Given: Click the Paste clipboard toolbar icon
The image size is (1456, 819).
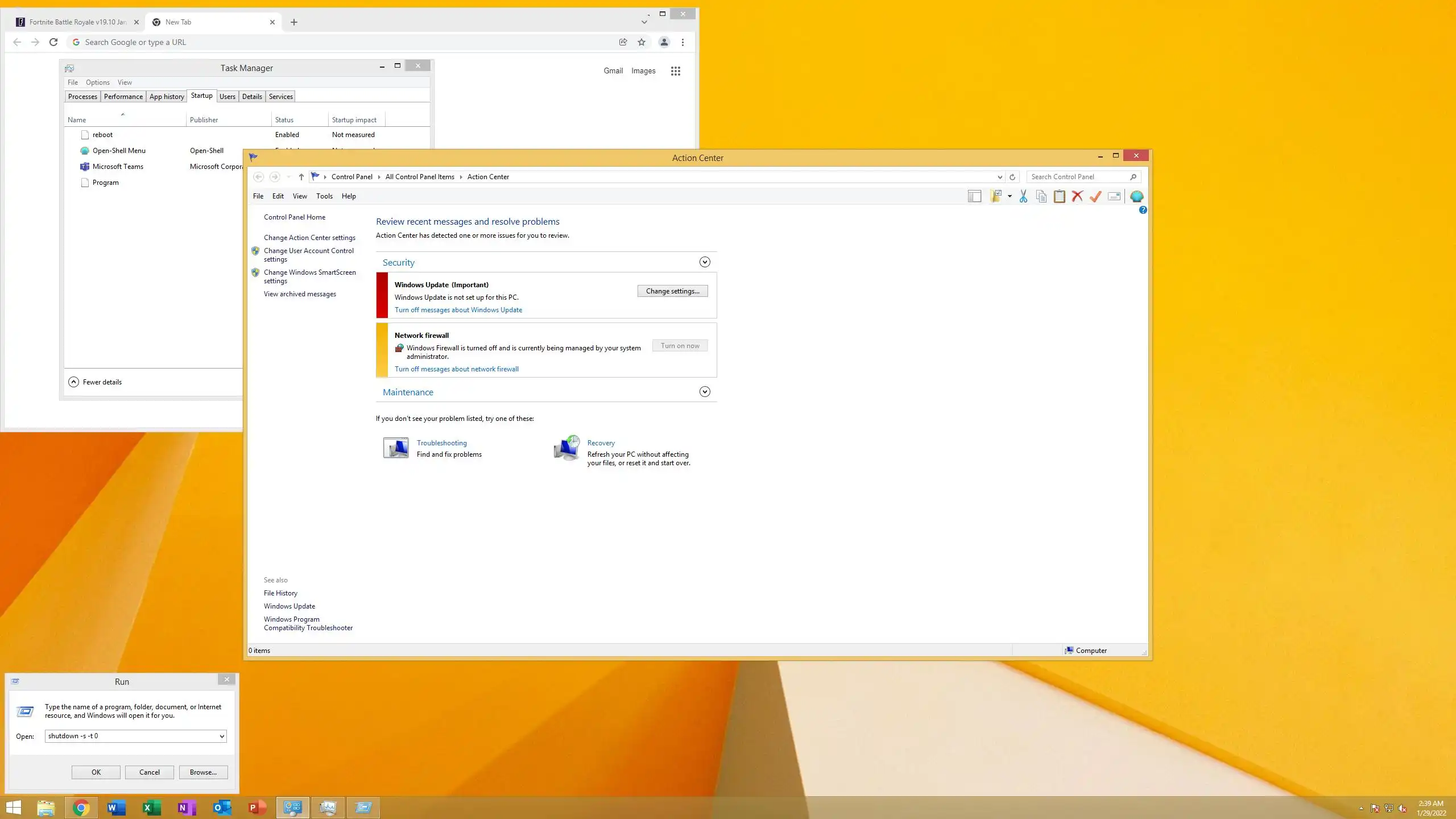Looking at the screenshot, I should [1059, 196].
